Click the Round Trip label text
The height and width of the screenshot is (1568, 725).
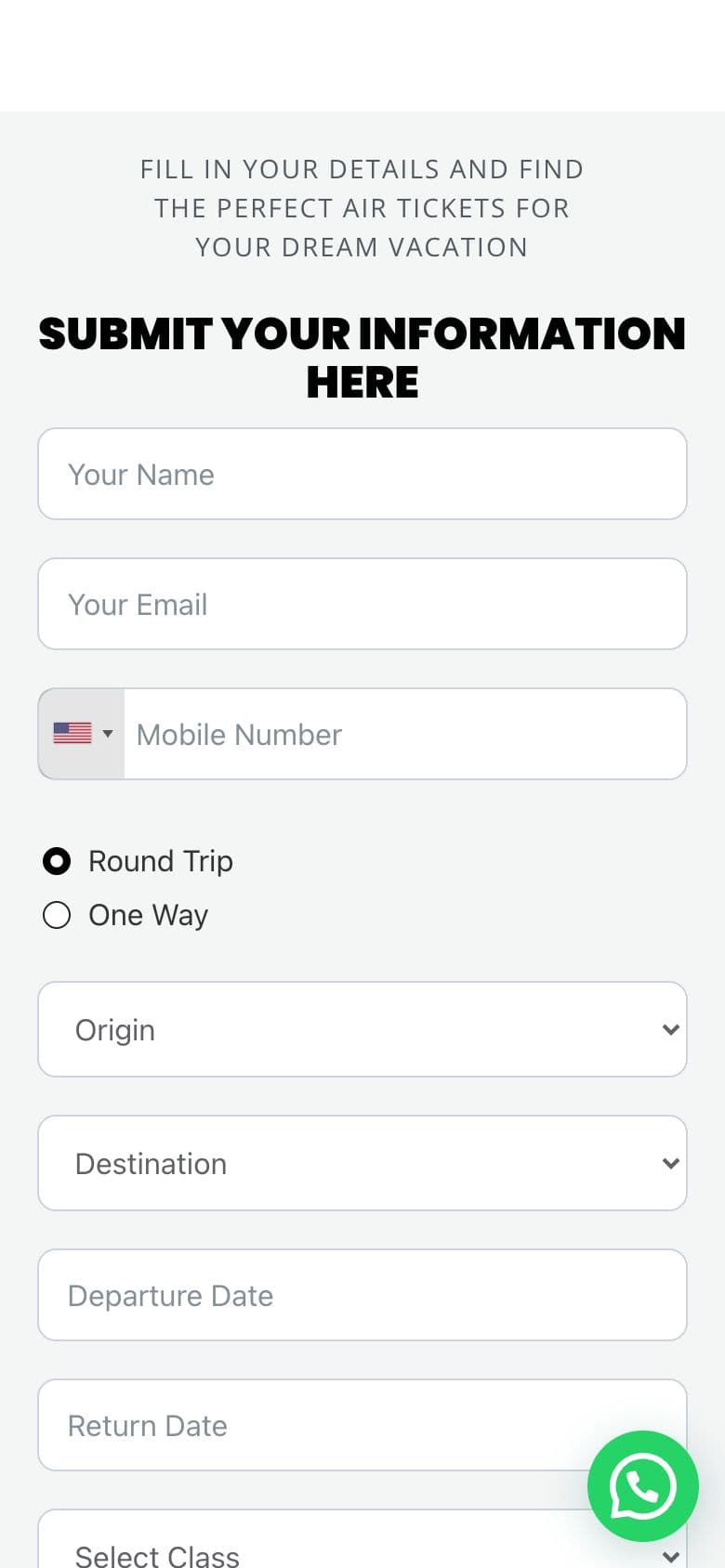pos(161,861)
